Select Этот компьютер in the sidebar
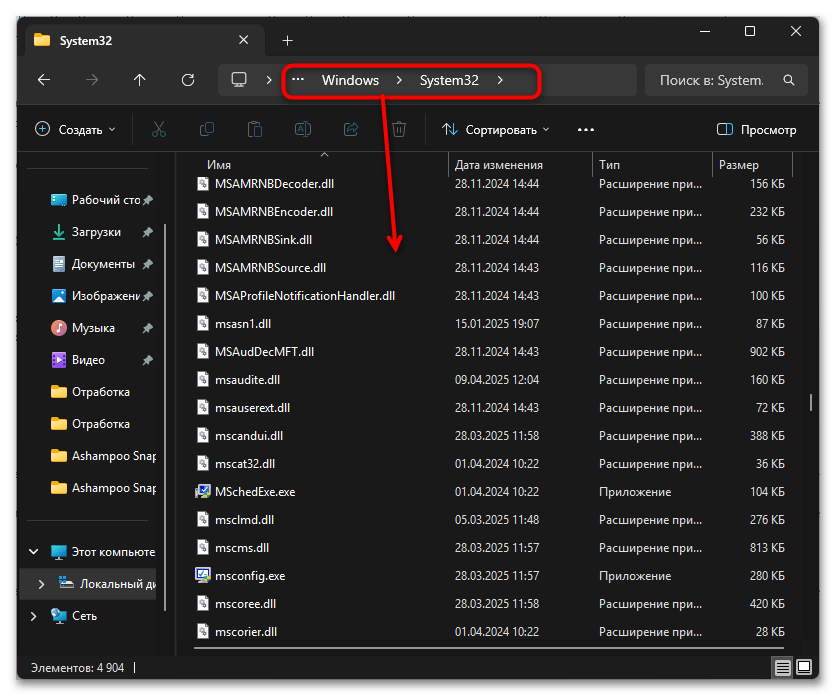The image size is (836, 696). pyautogui.click(x=103, y=552)
